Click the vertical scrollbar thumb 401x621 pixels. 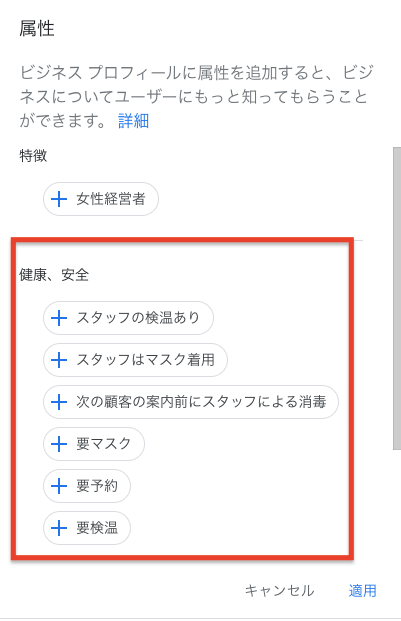click(397, 298)
